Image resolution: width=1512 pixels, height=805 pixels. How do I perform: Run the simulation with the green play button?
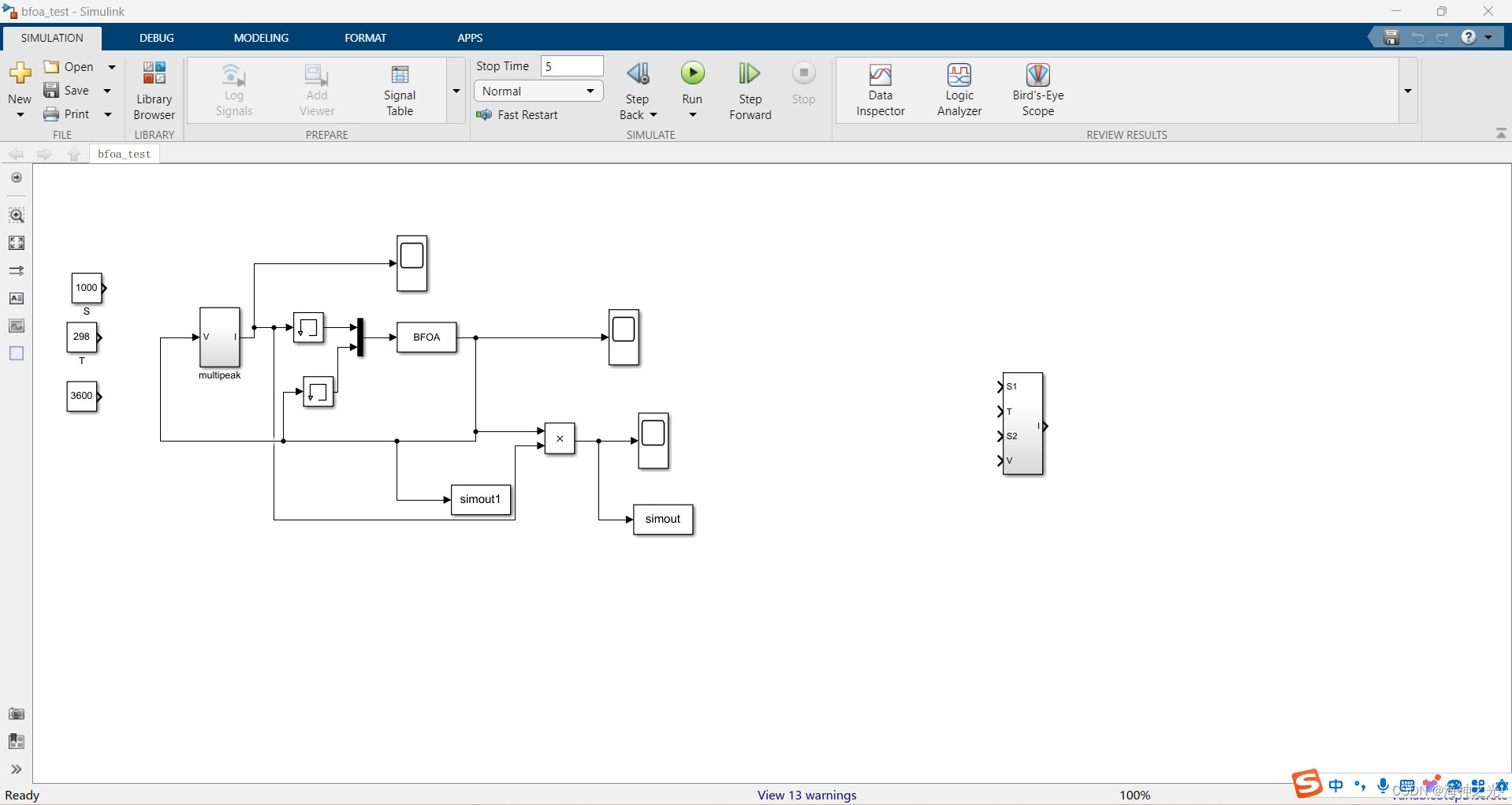coord(692,73)
